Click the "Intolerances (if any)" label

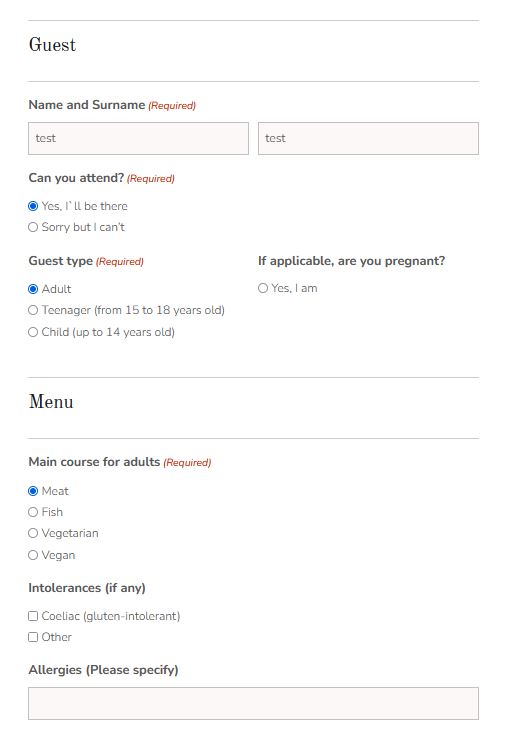(x=87, y=588)
